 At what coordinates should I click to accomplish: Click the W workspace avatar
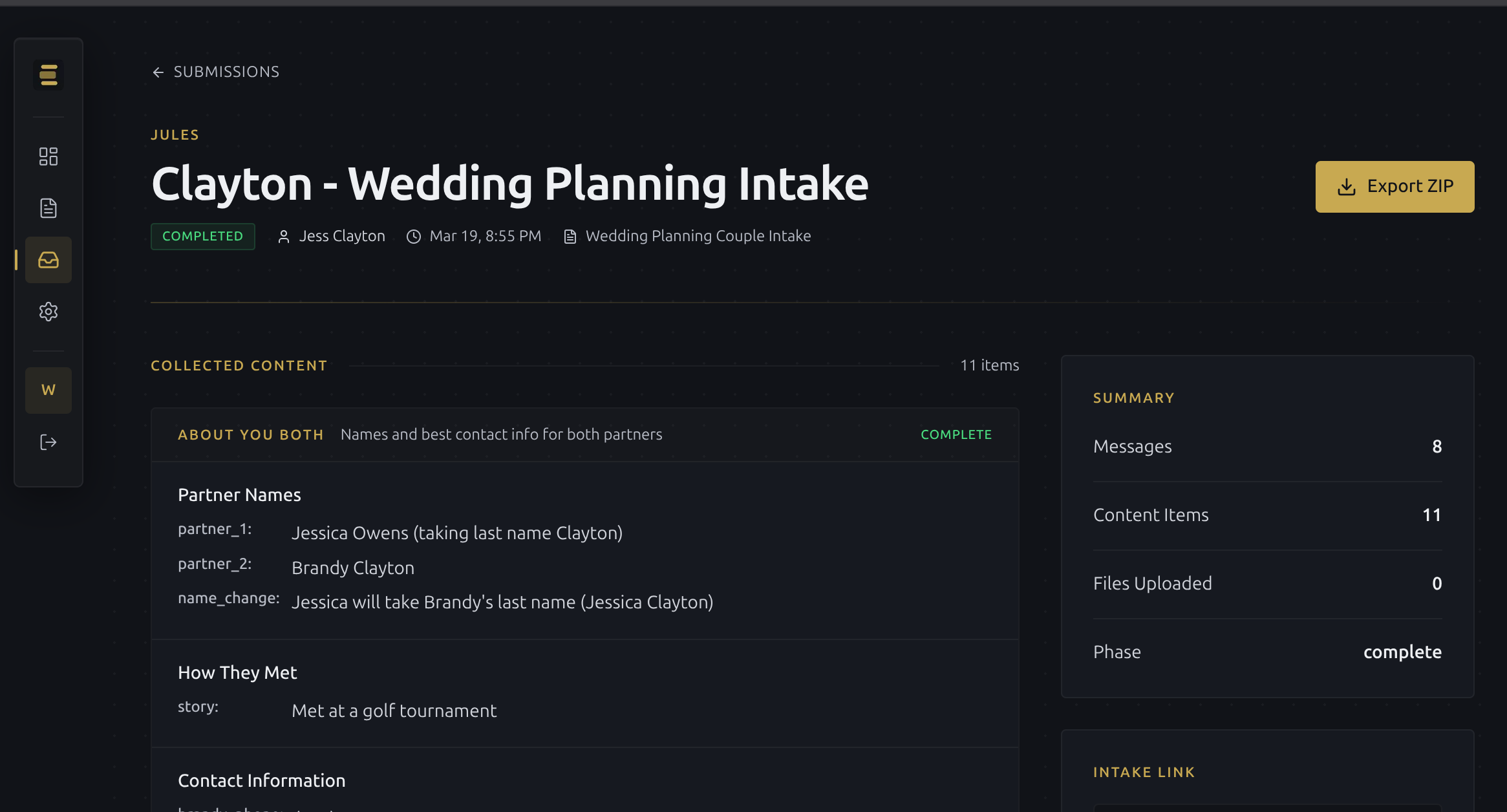48,390
